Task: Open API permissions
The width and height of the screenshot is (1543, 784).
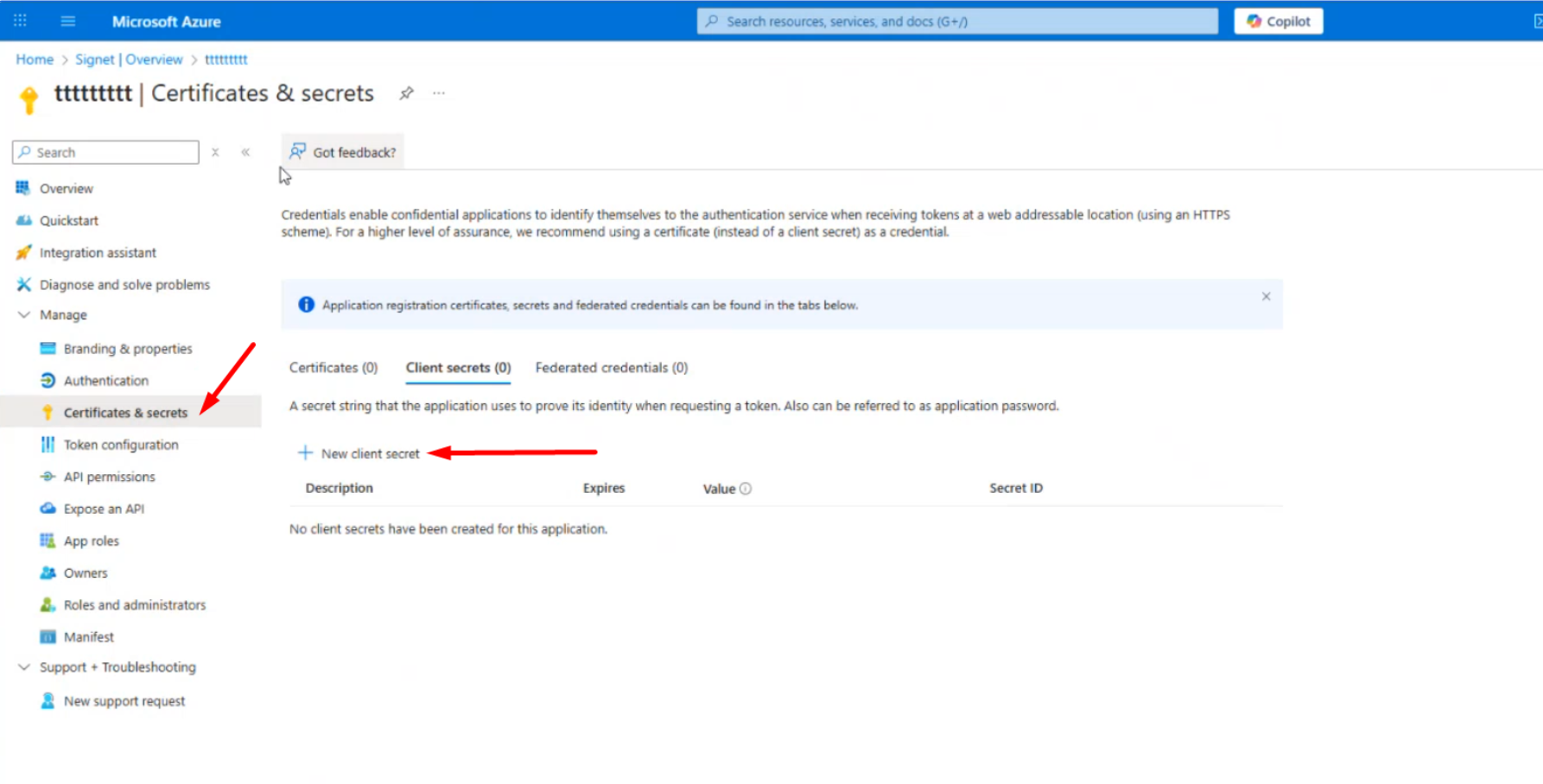Action: click(109, 477)
